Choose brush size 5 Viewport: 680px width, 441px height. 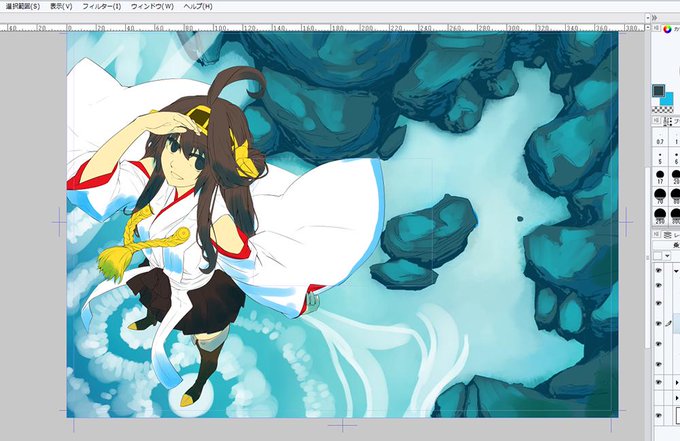click(x=660, y=157)
